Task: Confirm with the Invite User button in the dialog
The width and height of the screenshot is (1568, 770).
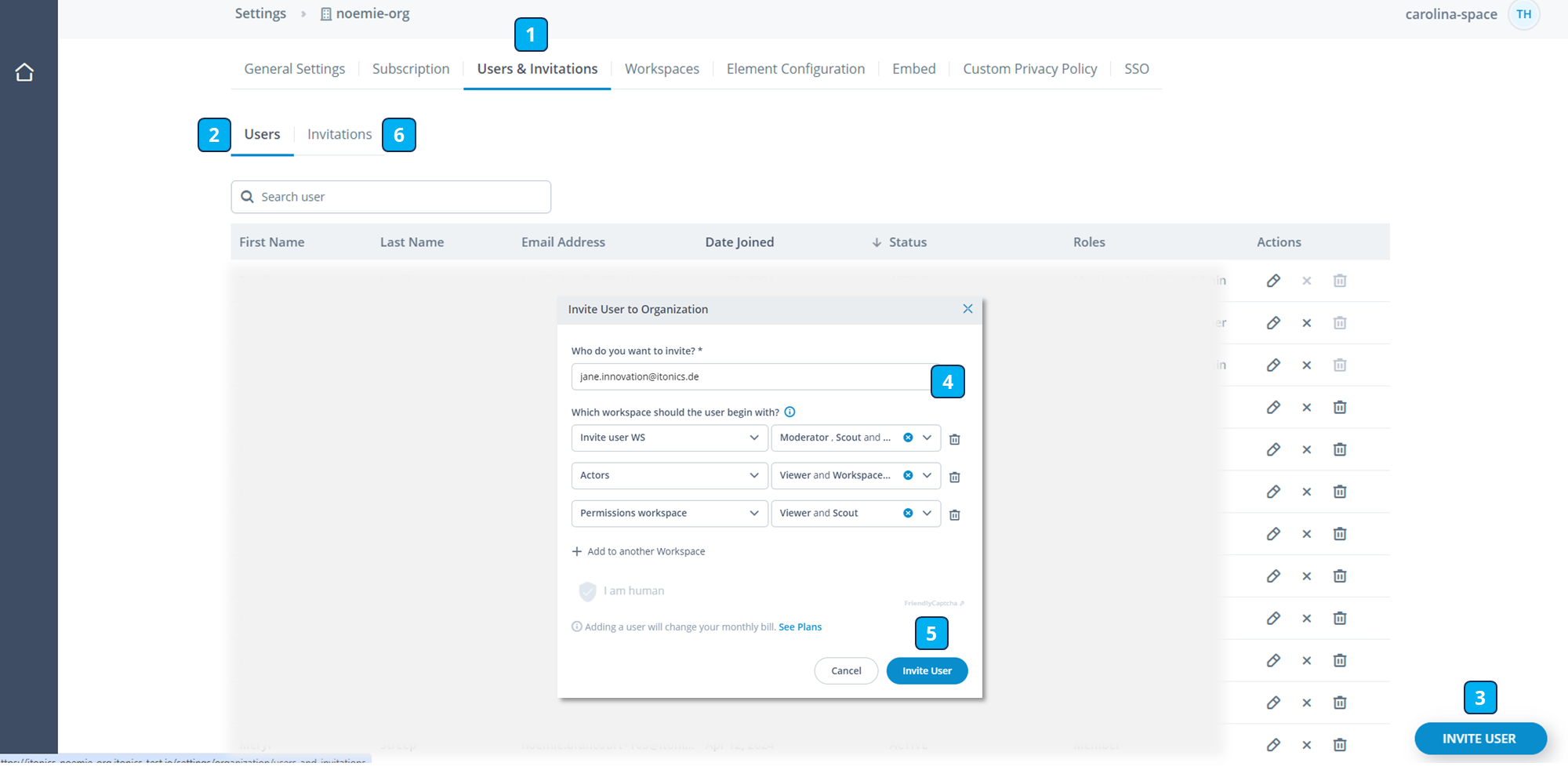Action: point(927,670)
